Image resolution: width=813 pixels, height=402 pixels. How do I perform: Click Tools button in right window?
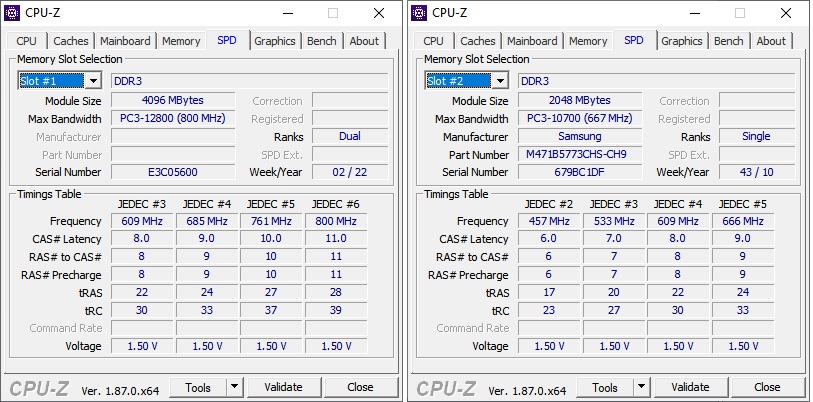(605, 387)
